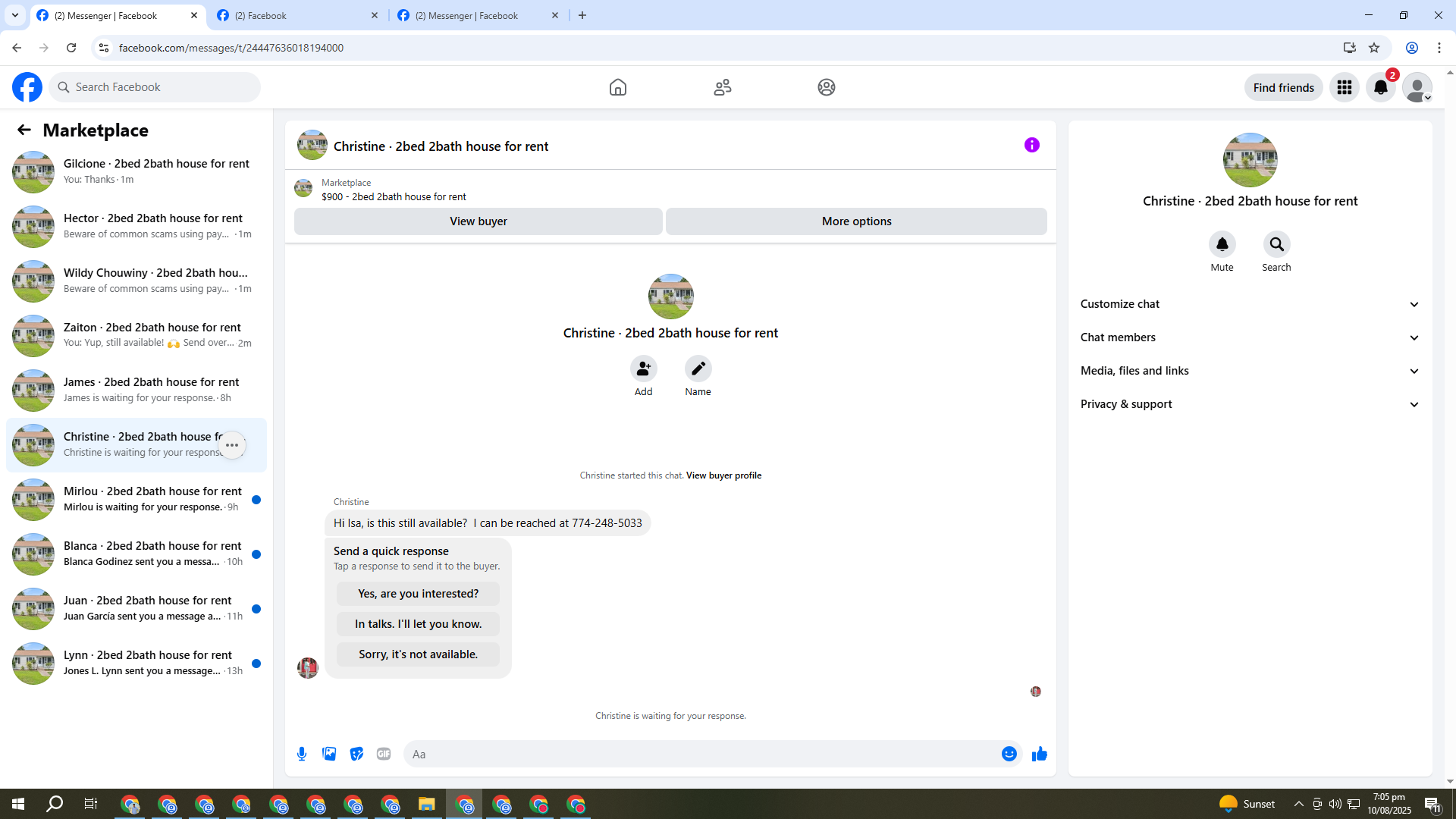Click the View buyer button
Viewport: 1456px width, 819px height.
click(478, 221)
